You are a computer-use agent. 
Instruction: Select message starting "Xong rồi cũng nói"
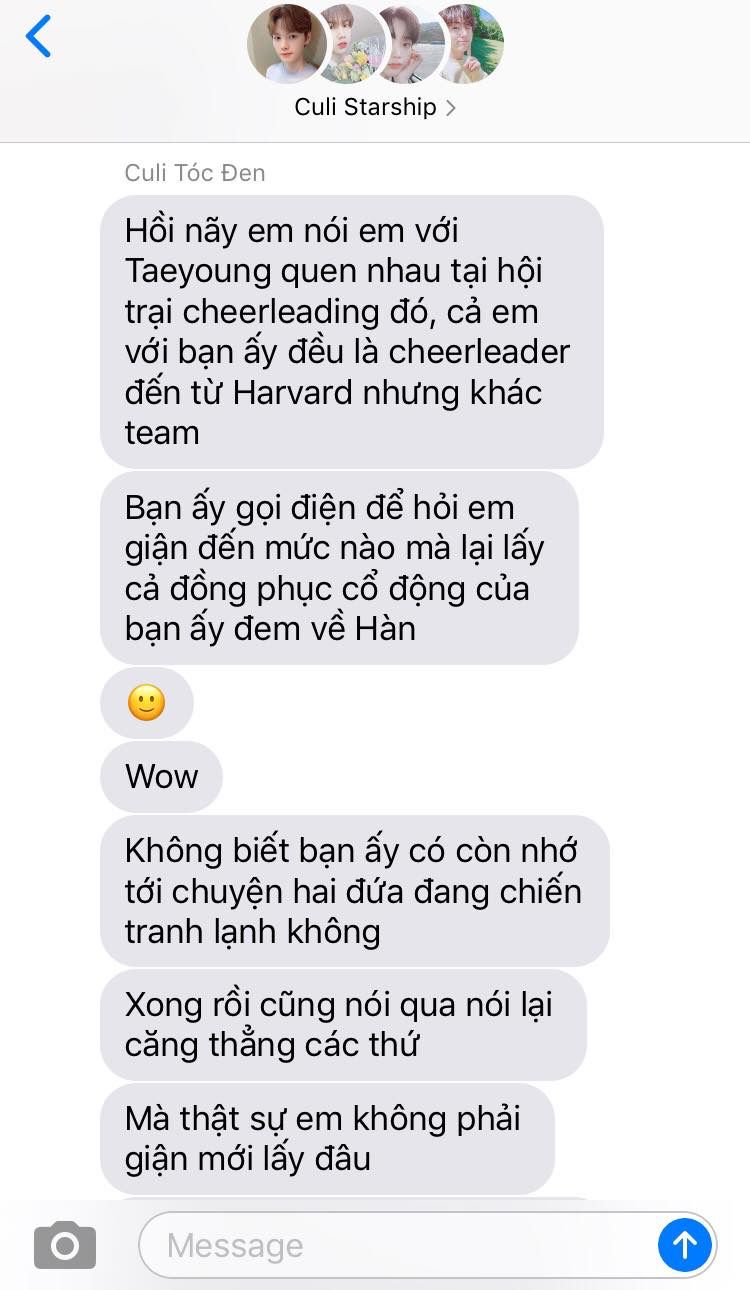click(x=343, y=1025)
